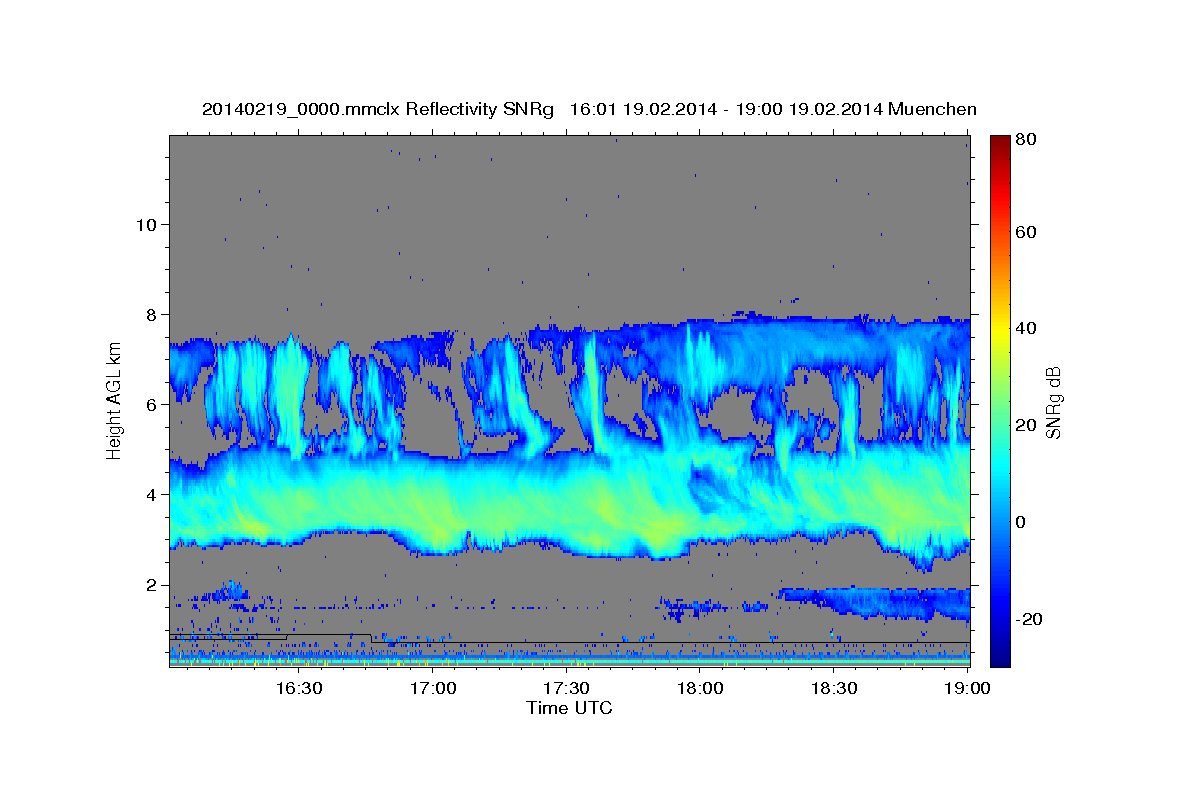Click the dark blue bottom of the colorbar
Image resolution: width=1200 pixels, height=800 pixels.
pyautogui.click(x=1000, y=658)
